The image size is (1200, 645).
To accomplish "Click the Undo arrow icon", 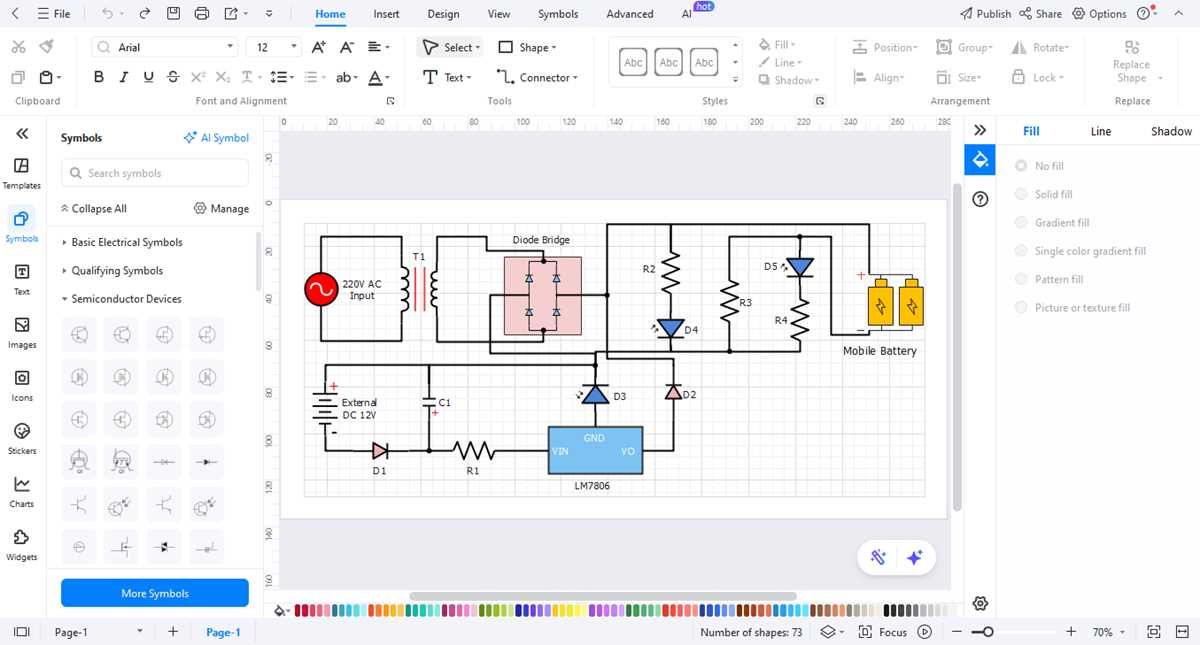I will (107, 14).
